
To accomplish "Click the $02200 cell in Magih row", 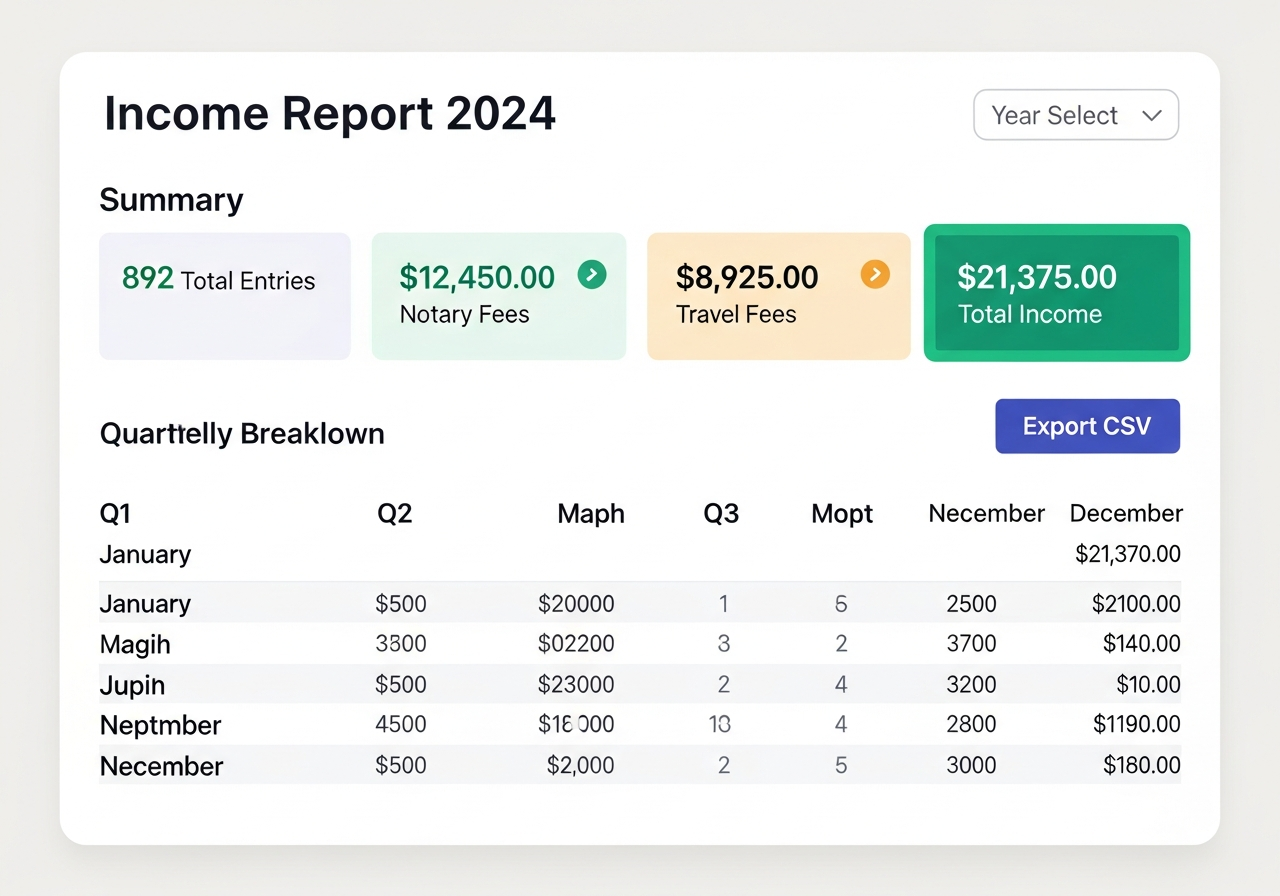I will [x=576, y=644].
